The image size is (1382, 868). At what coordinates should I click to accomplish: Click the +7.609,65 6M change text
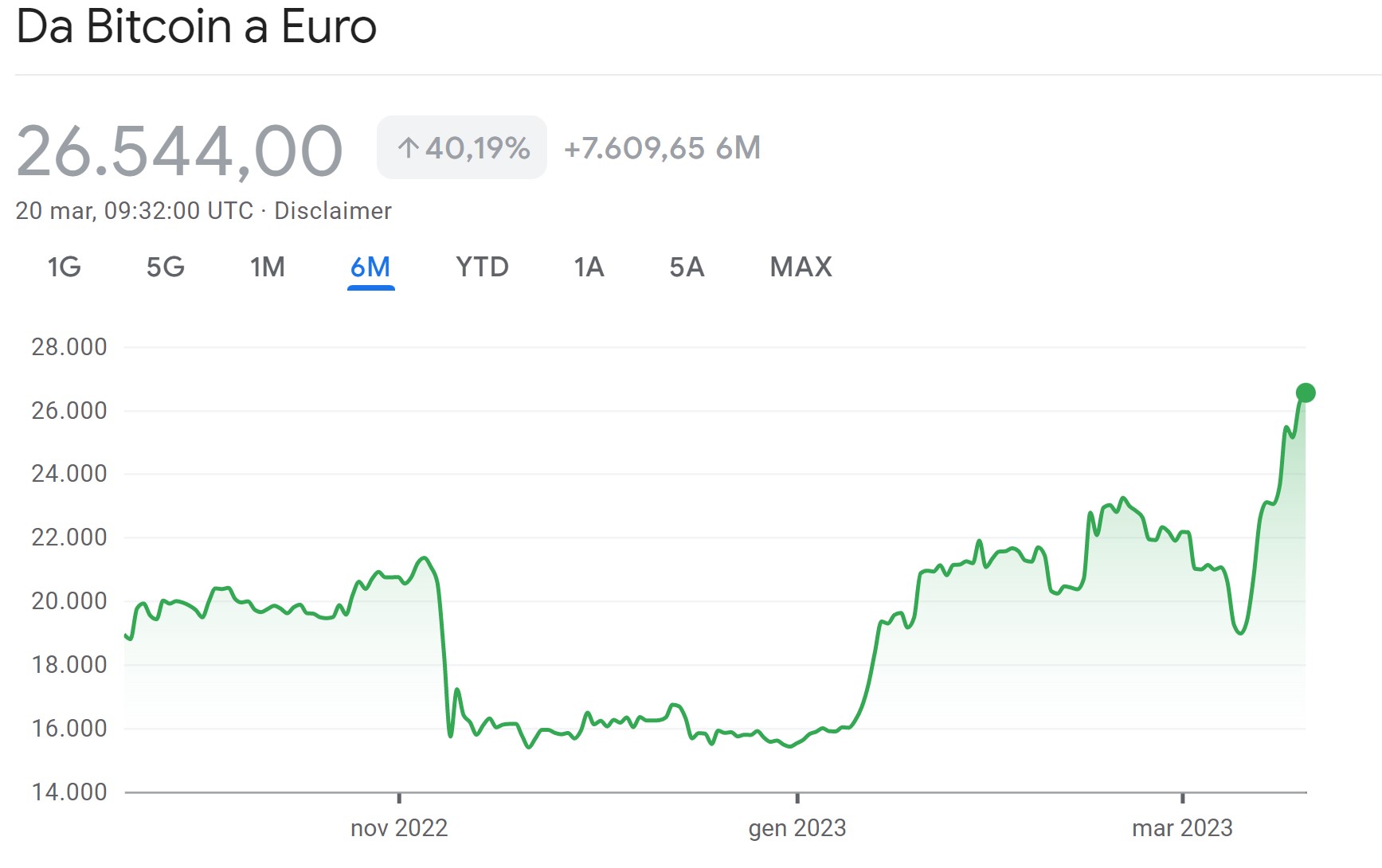pyautogui.click(x=662, y=148)
